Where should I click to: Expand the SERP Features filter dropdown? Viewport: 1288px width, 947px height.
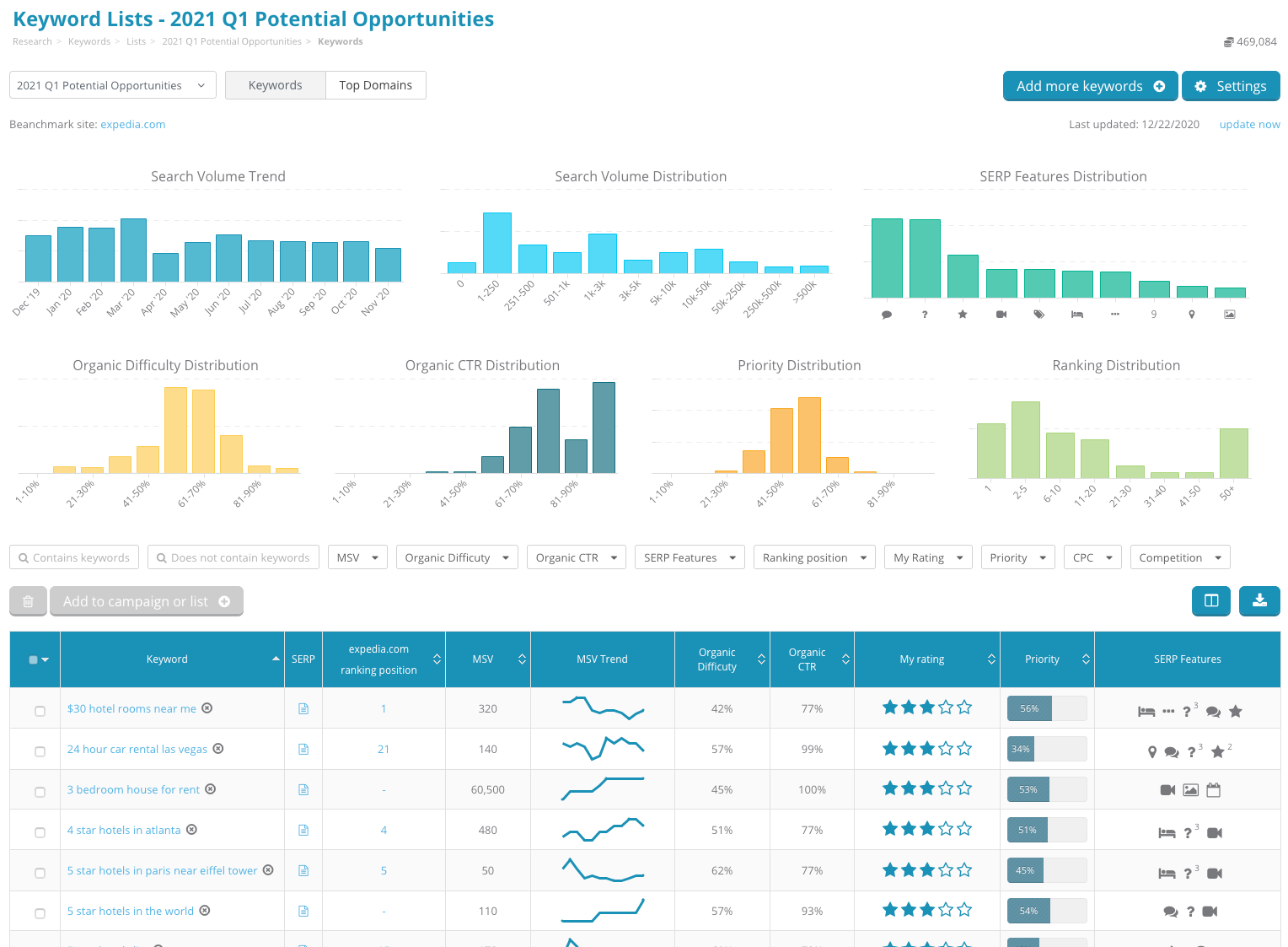point(689,557)
